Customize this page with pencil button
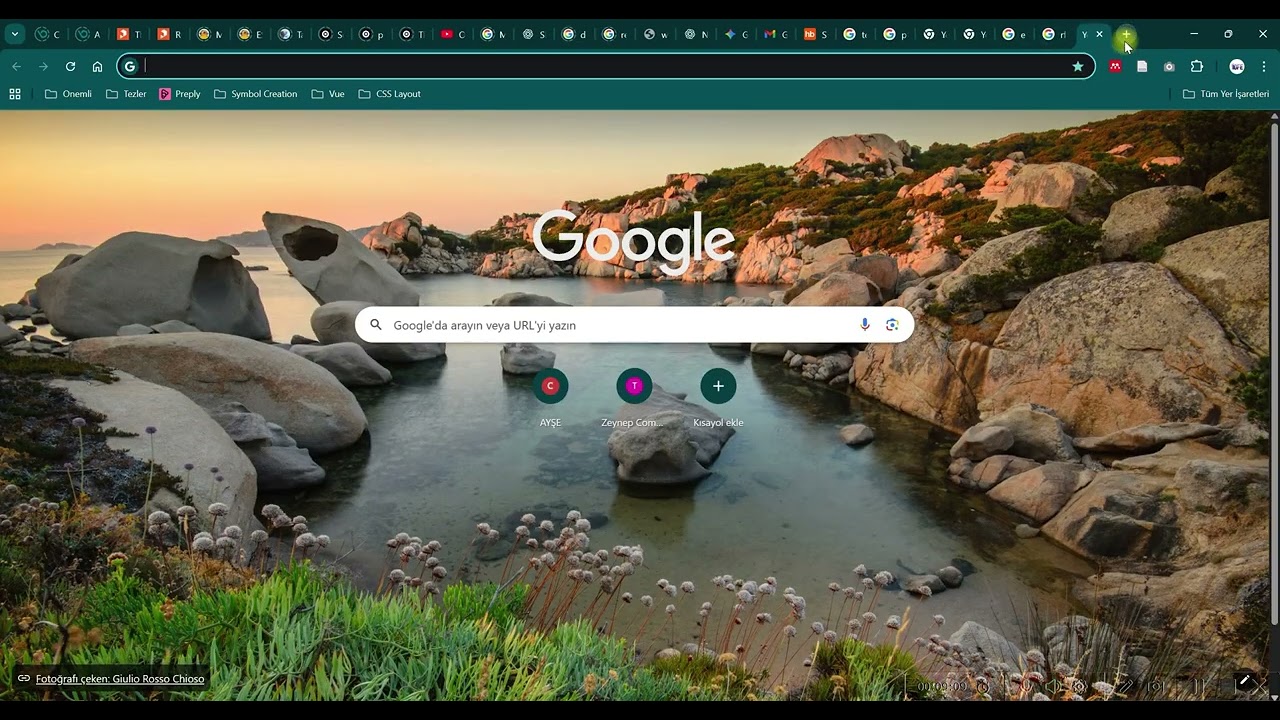1280x720 pixels. 1245,681
